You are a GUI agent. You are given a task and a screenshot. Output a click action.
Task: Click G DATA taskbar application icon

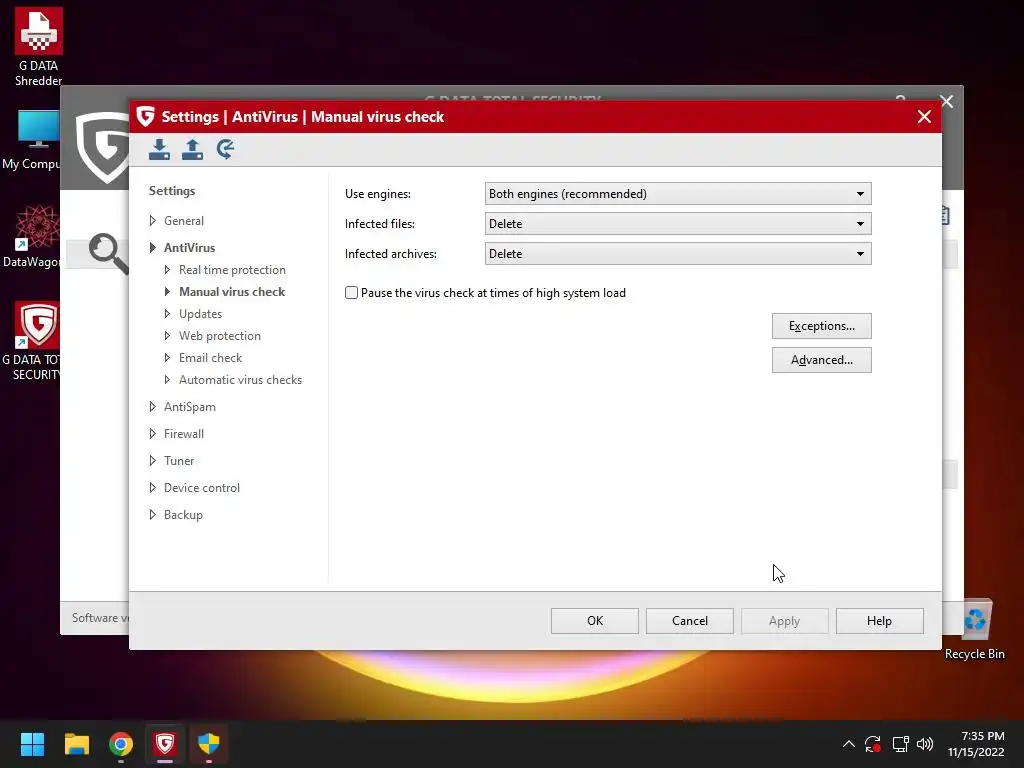[x=165, y=744]
